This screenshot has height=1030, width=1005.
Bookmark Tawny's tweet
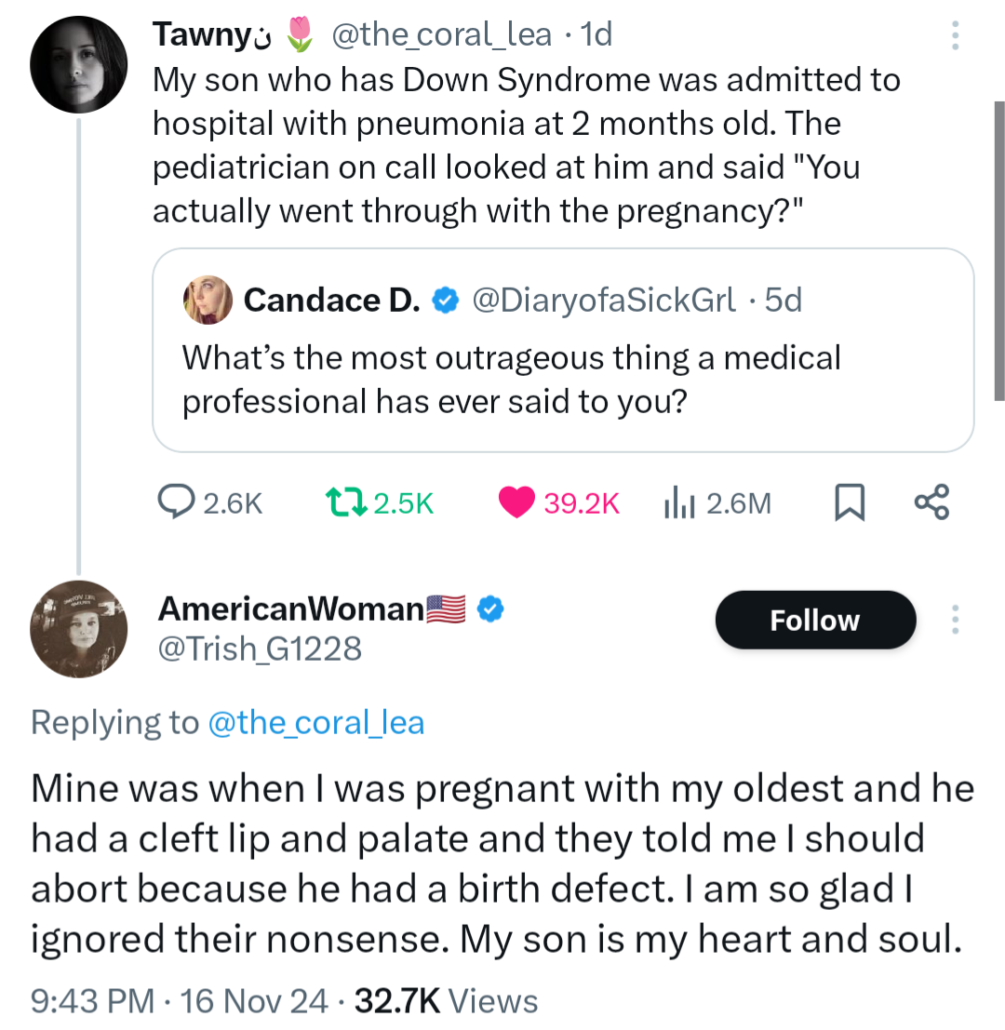(x=849, y=503)
